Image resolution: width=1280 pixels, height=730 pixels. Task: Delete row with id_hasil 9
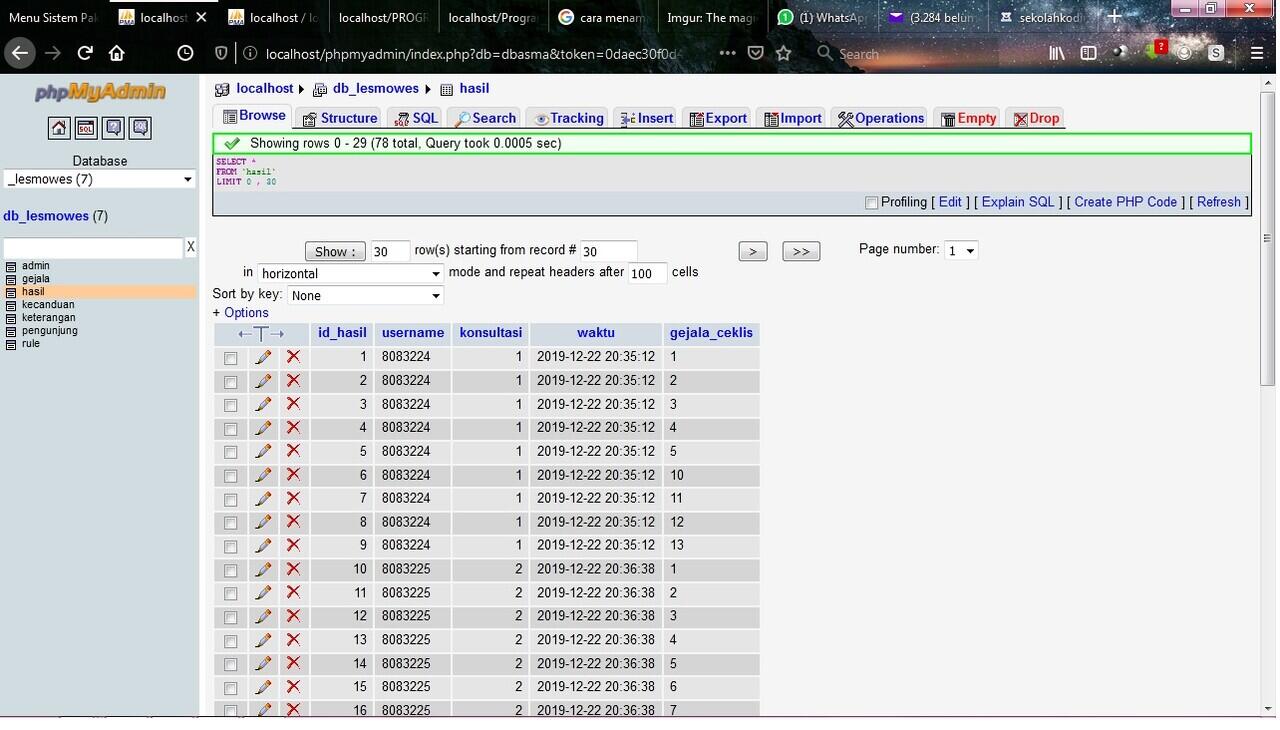pyautogui.click(x=293, y=545)
